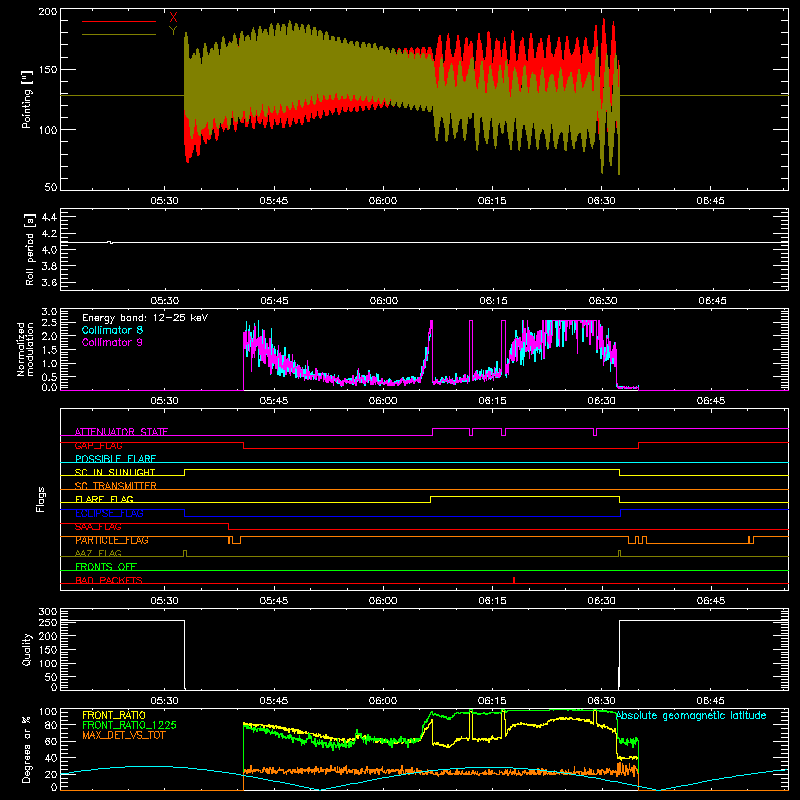Click the 200 tick label on Pointing axis

pos(47,11)
